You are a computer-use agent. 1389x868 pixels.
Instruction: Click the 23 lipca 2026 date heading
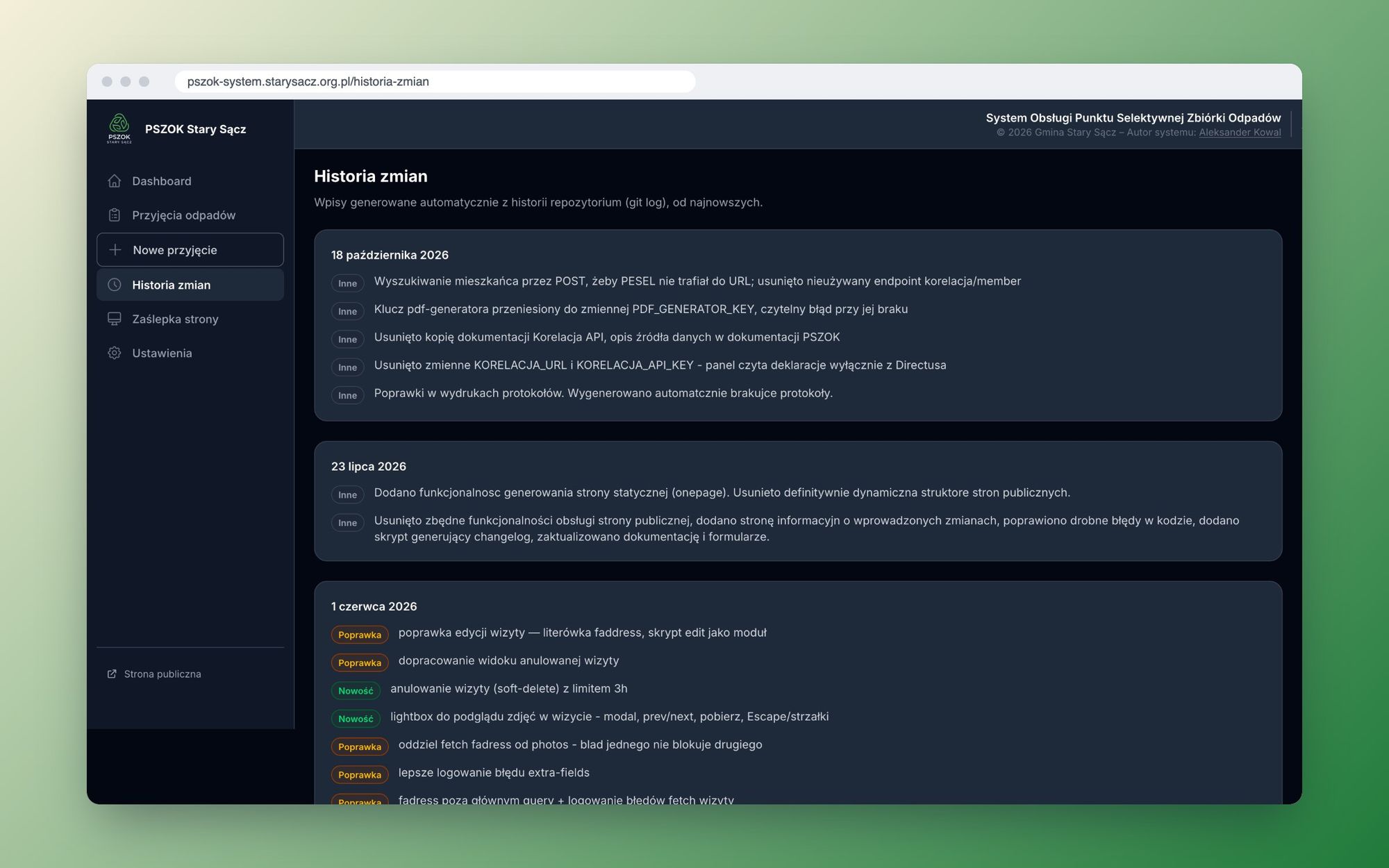(x=369, y=467)
